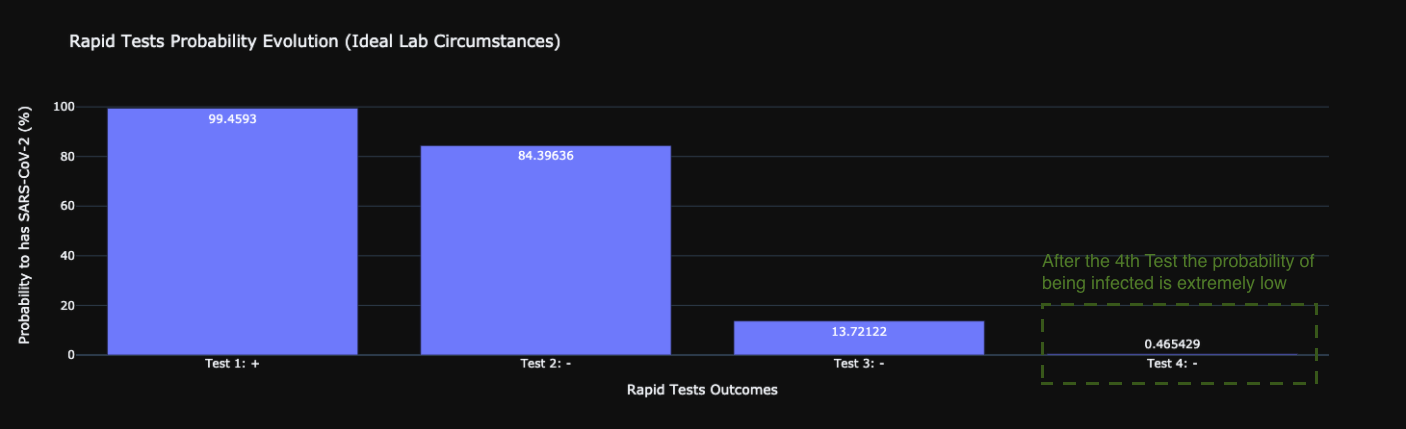Select the Test 2: - bar
The height and width of the screenshot is (429, 1406).
tap(545, 250)
